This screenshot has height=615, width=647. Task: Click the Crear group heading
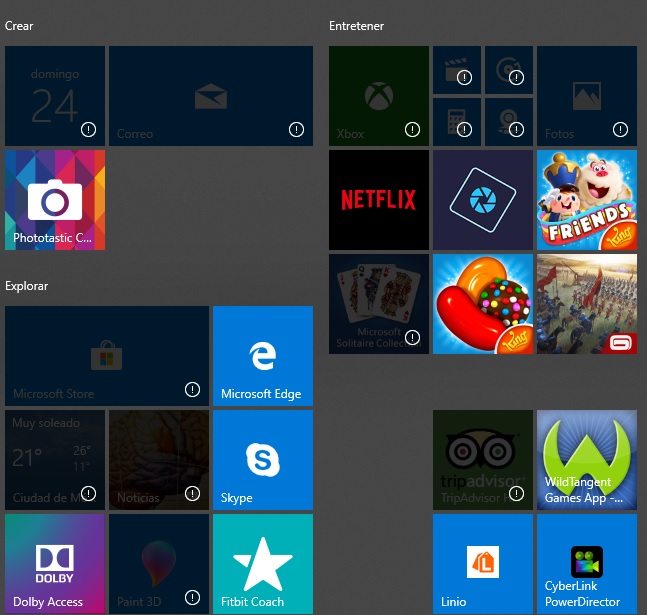pos(19,26)
